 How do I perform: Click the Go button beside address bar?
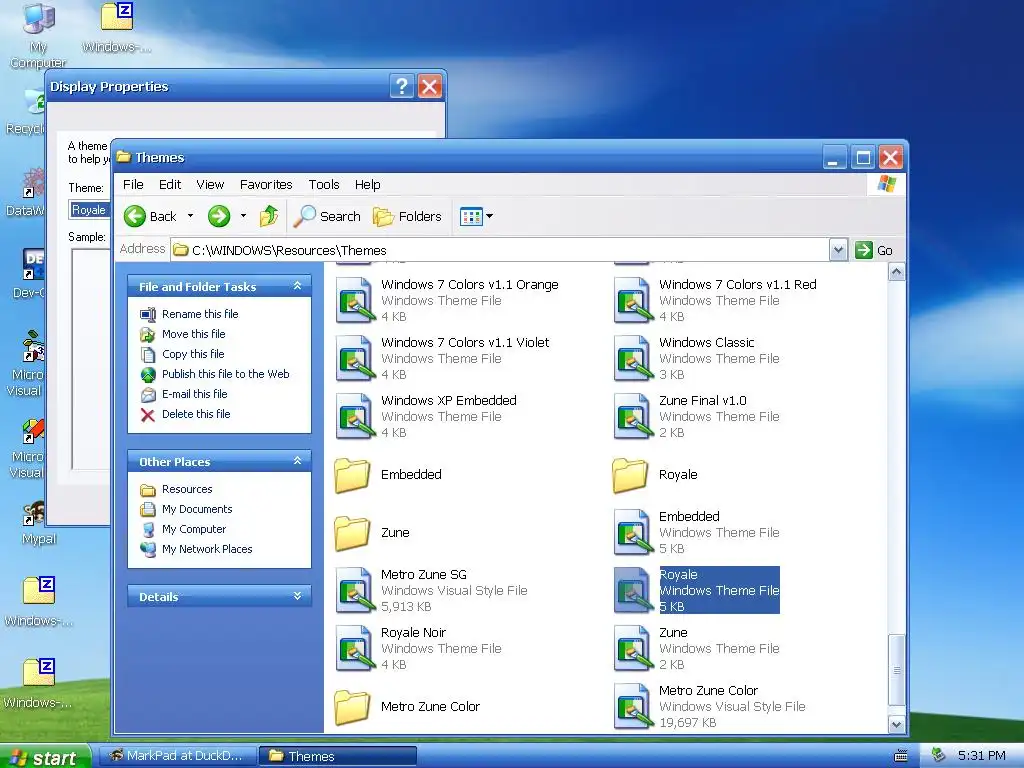point(874,250)
